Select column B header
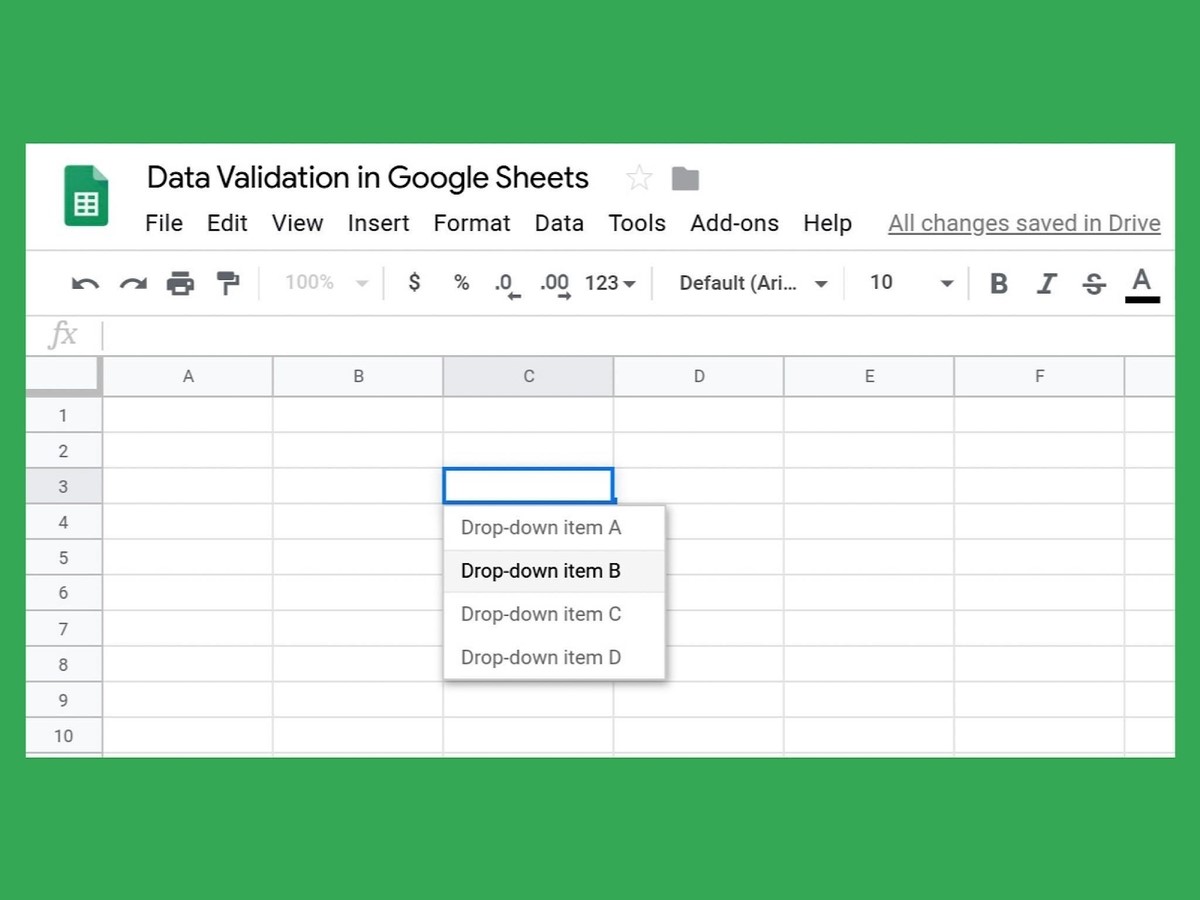Screen dimensions: 1200x900 [358, 377]
